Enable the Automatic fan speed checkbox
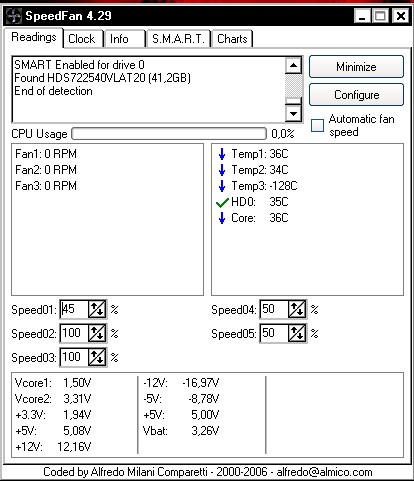This screenshot has width=414, height=481. tap(317, 126)
